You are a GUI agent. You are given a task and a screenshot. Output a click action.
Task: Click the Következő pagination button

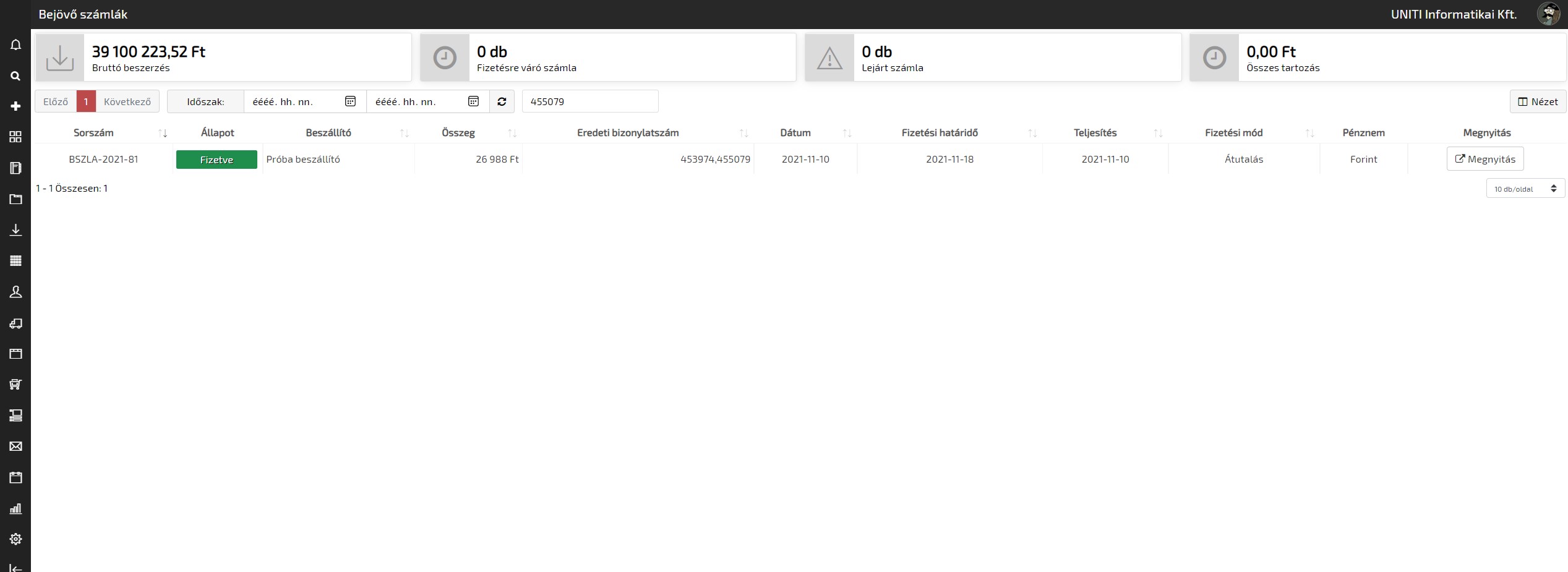click(x=127, y=101)
